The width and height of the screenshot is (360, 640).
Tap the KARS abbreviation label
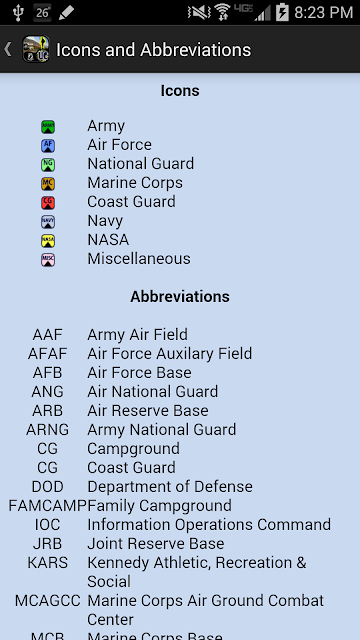pyautogui.click(x=48, y=562)
